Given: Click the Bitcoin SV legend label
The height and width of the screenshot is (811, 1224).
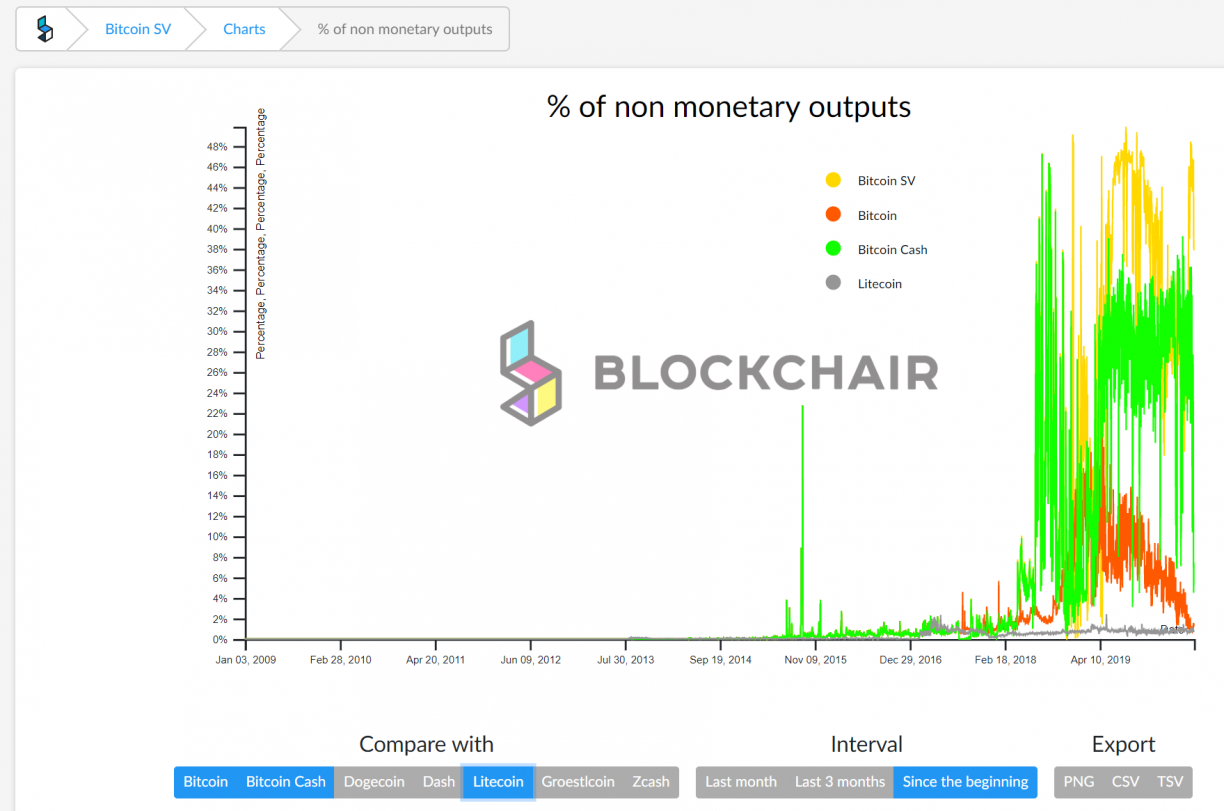Looking at the screenshot, I should pyautogui.click(x=886, y=181).
